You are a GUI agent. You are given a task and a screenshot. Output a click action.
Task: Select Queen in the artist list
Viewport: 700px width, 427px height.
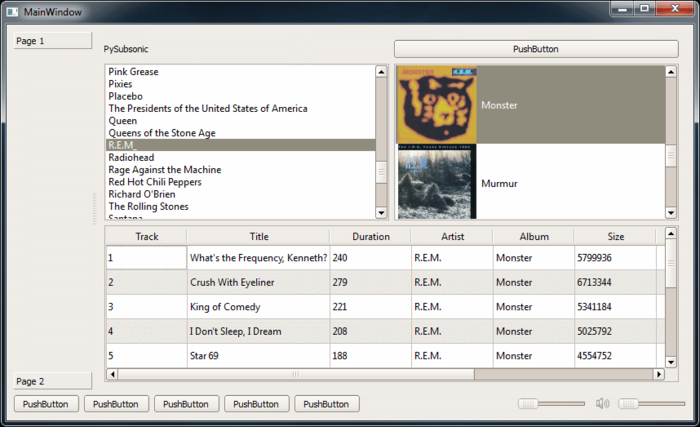pyautogui.click(x=241, y=121)
